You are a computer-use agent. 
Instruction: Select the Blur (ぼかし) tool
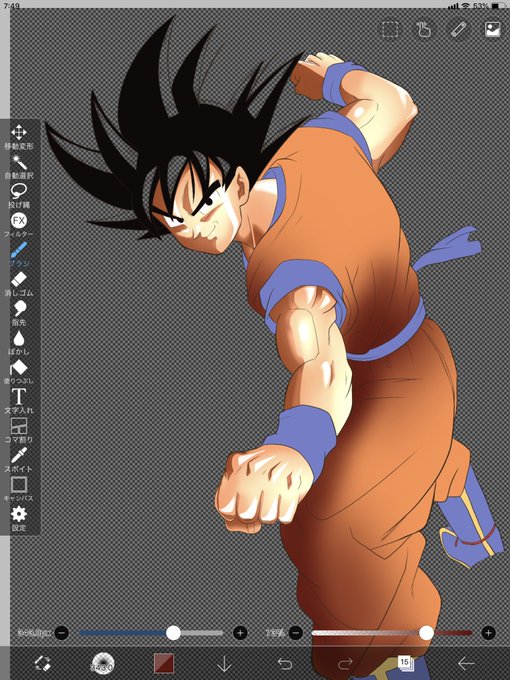pyautogui.click(x=19, y=343)
